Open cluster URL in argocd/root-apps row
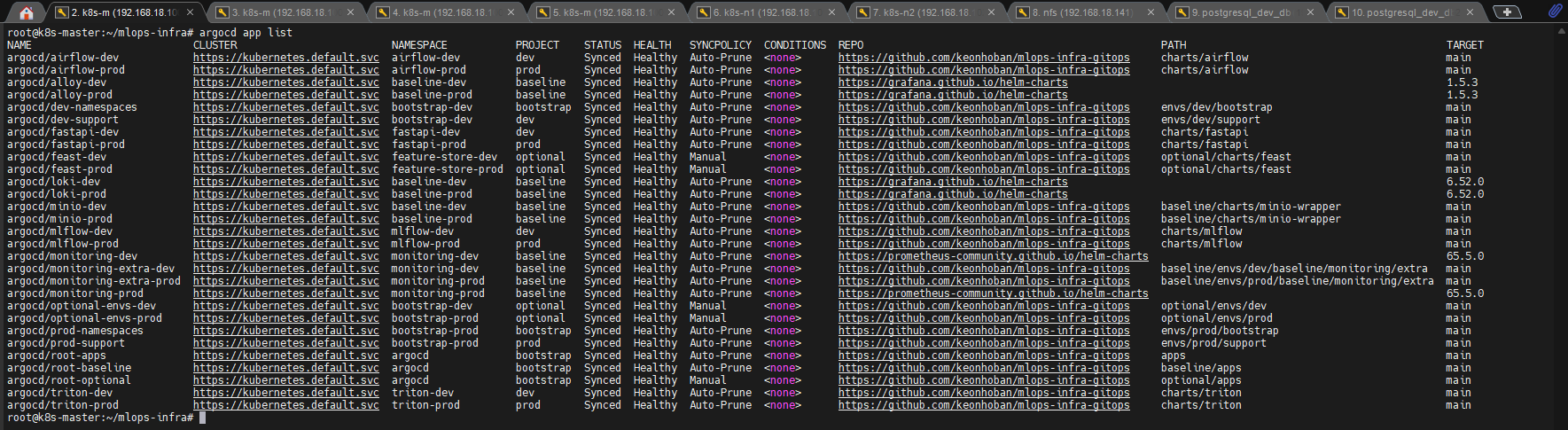Screen dimensions: 1568x430 pos(285,356)
